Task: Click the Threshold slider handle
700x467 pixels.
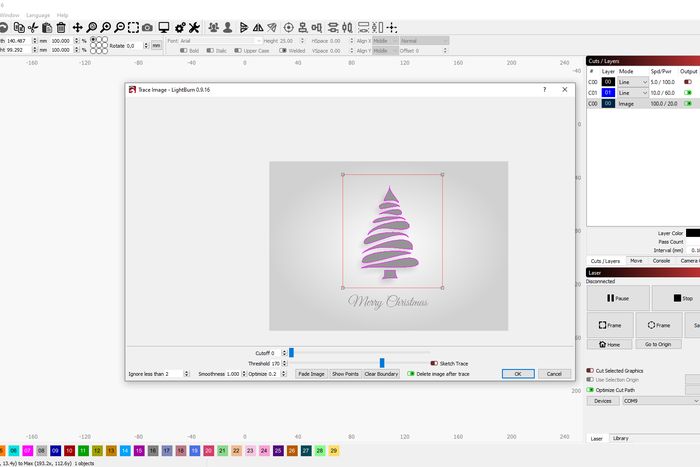Action: click(x=382, y=363)
